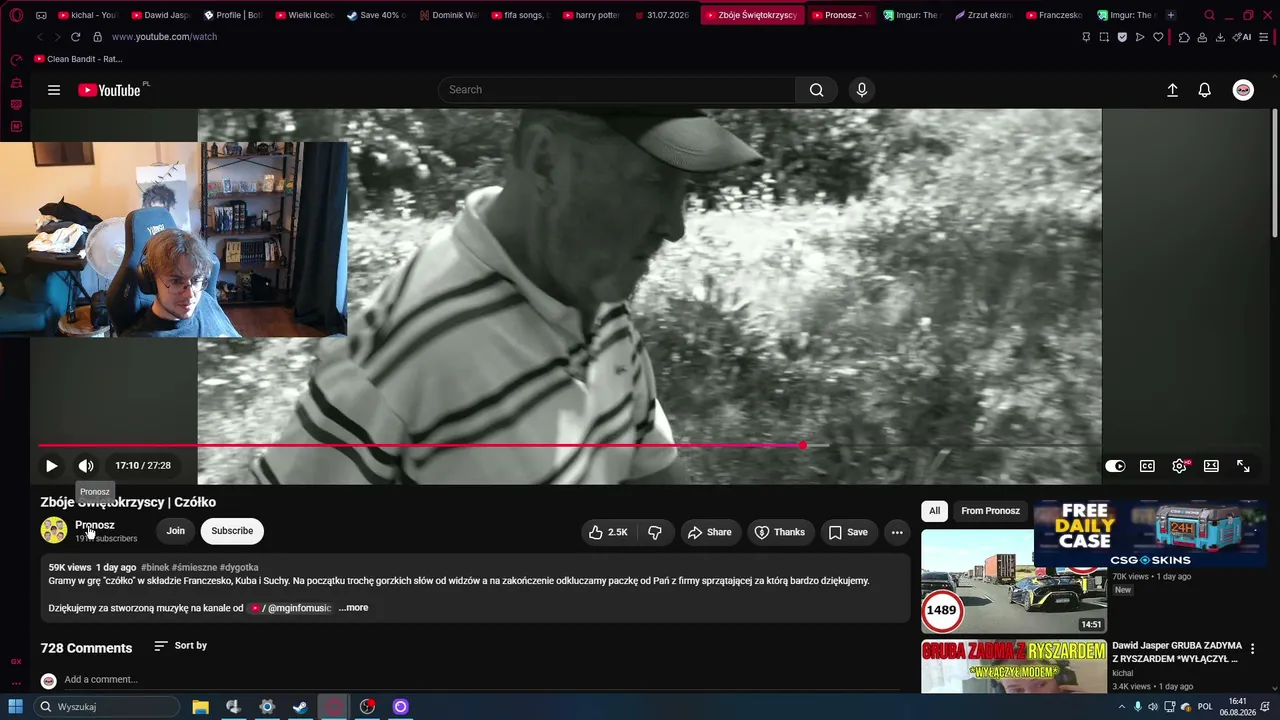
Task: Open the YouTube account avatar menu
Action: pos(1243,90)
